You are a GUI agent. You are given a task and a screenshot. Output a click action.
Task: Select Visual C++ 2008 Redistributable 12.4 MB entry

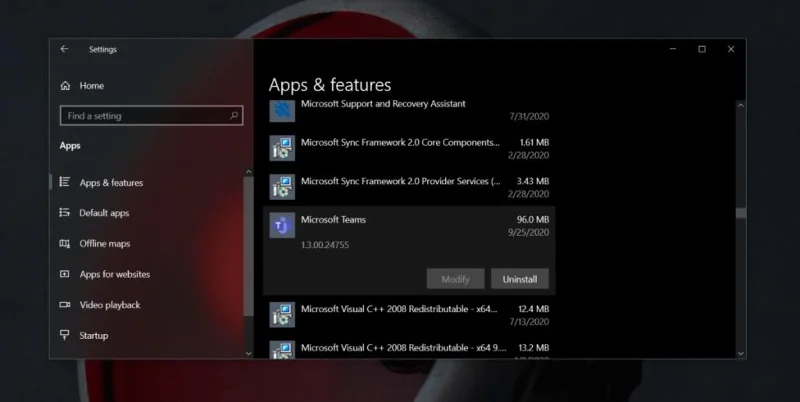coord(409,315)
